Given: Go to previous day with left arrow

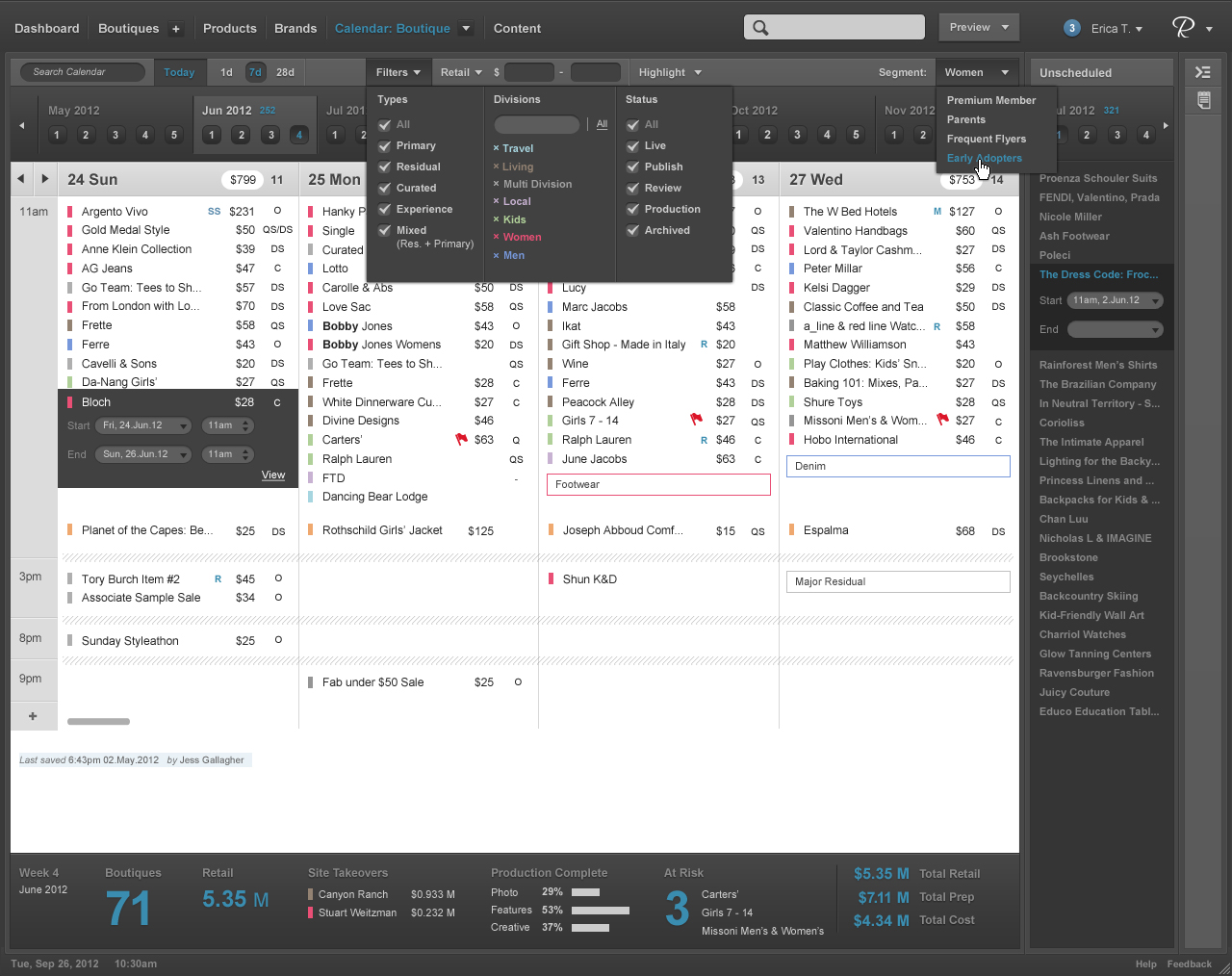Looking at the screenshot, I should pos(21,179).
